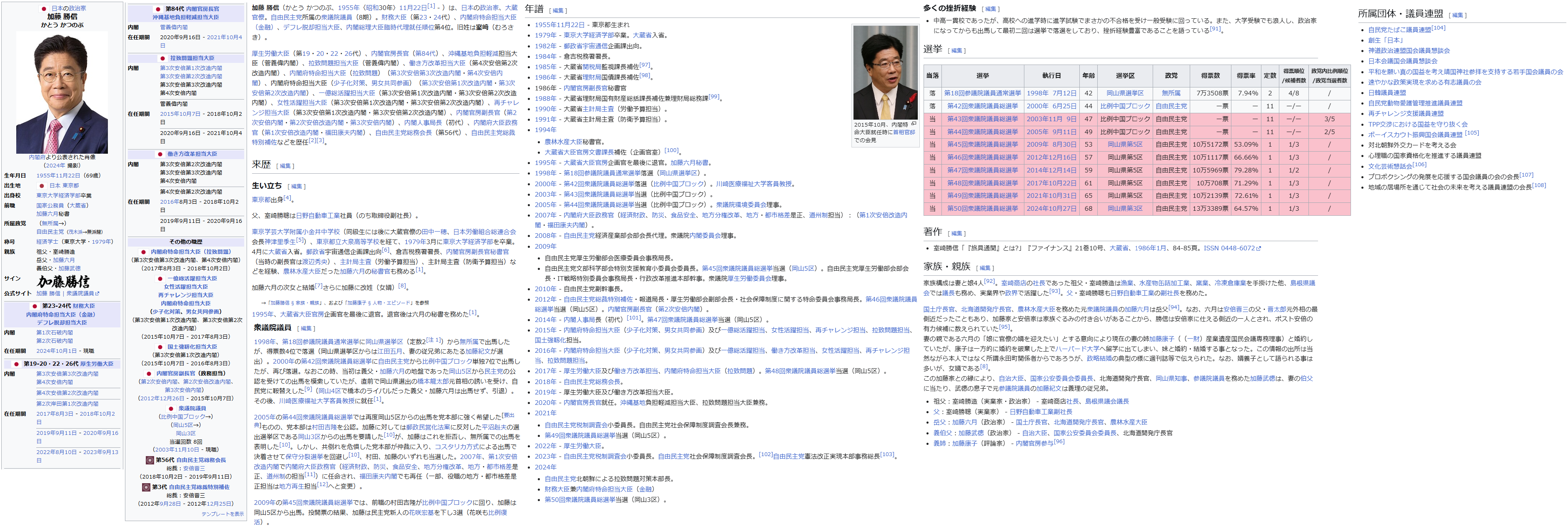Click the flag icon next to 拉致問題担当大臣

tap(162, 58)
